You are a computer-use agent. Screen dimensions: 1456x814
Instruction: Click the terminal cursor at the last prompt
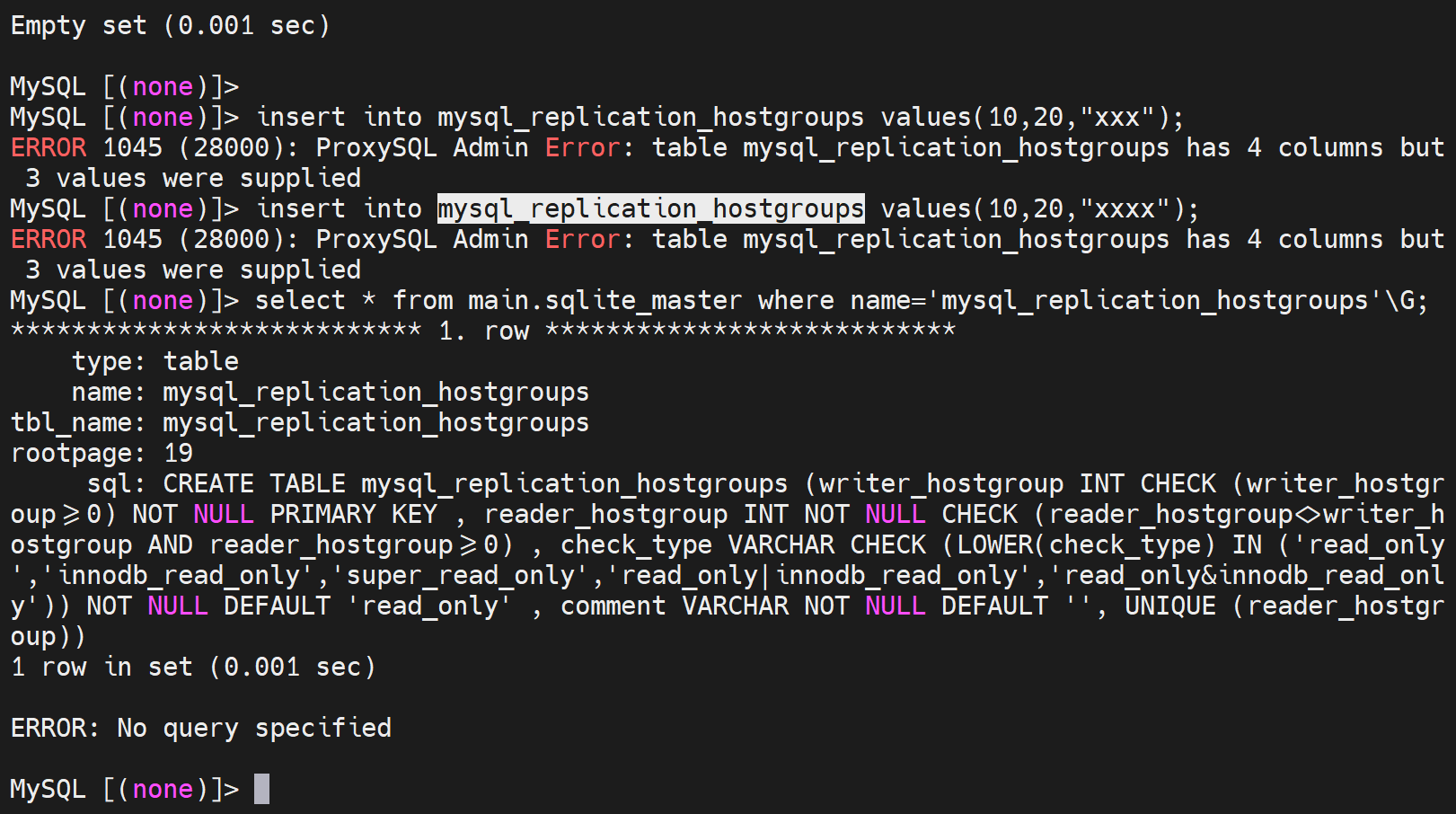point(261,789)
